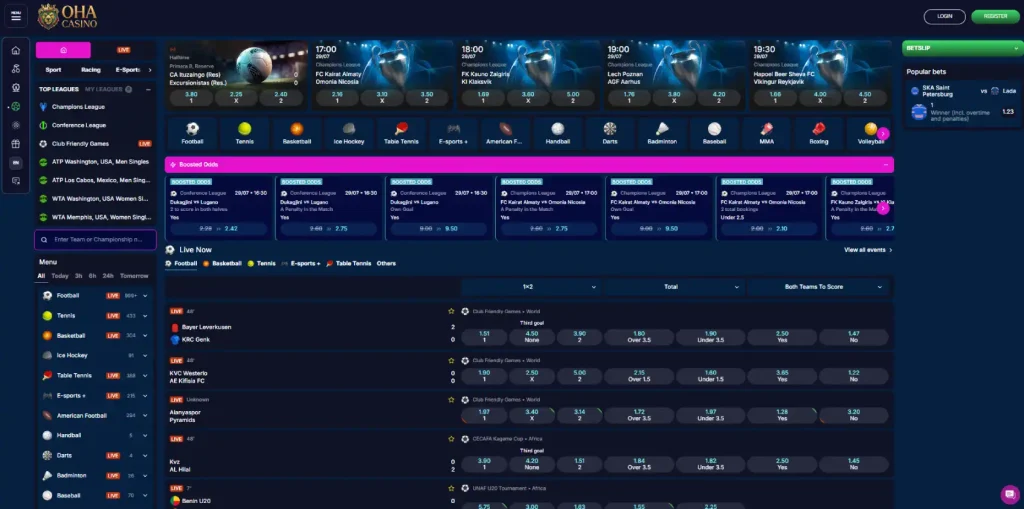Collapse the Top Leagues list
This screenshot has width=1024, height=509.
tap(148, 90)
